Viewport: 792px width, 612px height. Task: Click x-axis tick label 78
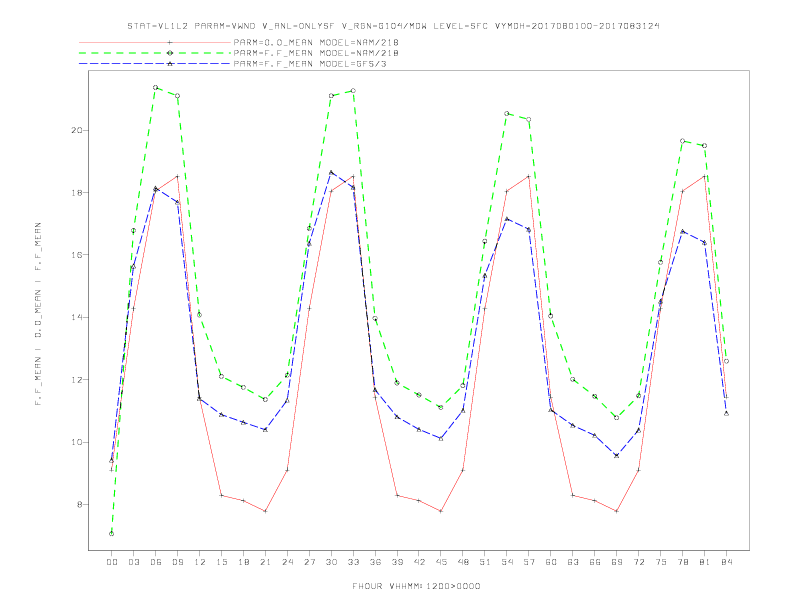[683, 562]
